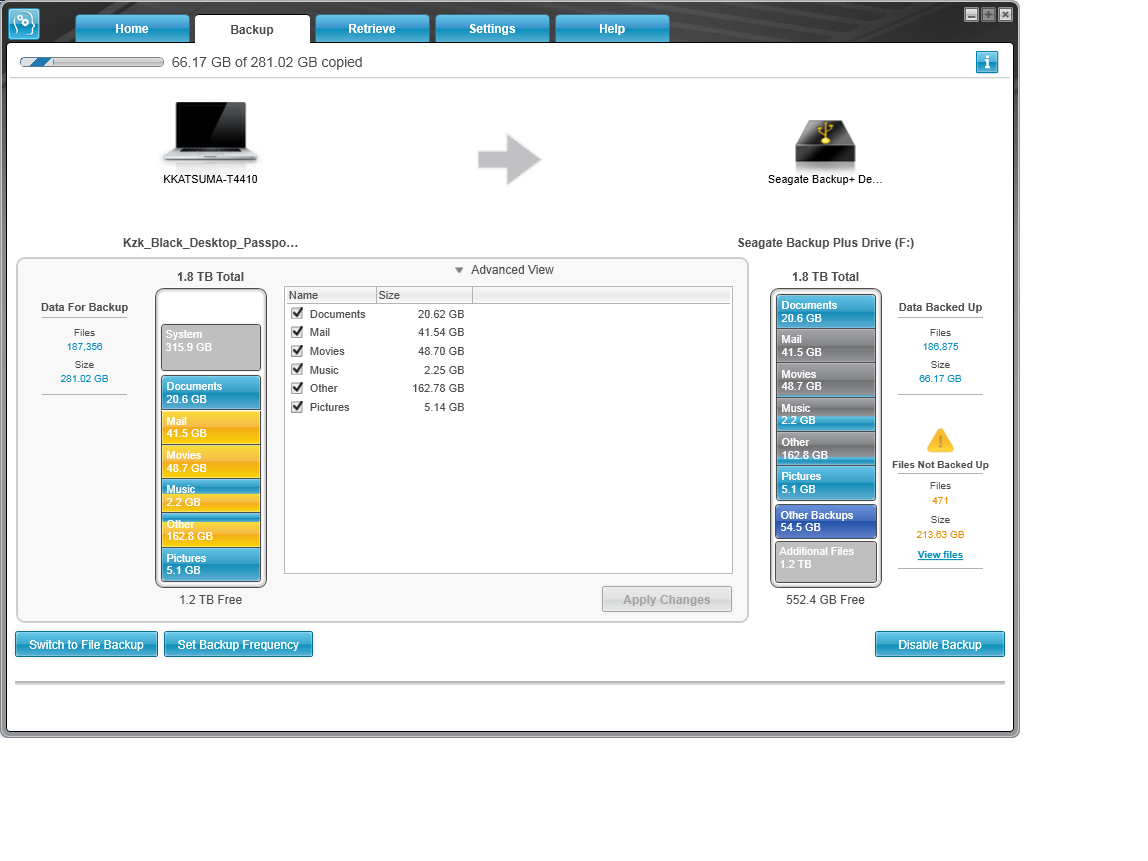This screenshot has width=1148, height=861.
Task: Select the Other Backups 54.5 GB block
Action: coord(826,521)
